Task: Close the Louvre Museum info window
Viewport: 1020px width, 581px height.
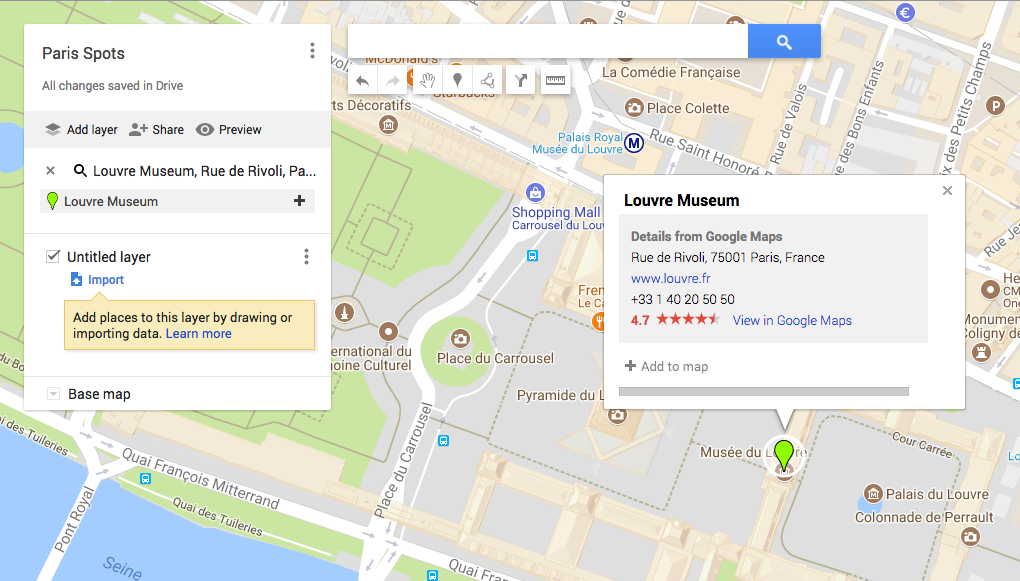Action: pos(947,190)
